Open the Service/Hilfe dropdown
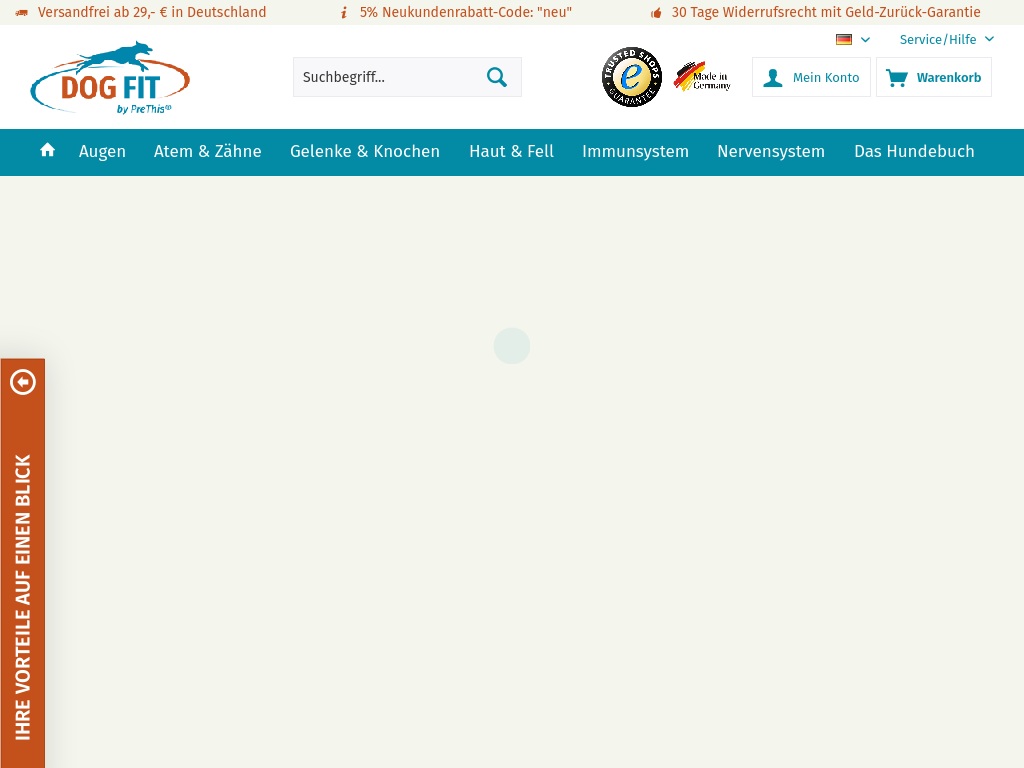 click(x=946, y=40)
